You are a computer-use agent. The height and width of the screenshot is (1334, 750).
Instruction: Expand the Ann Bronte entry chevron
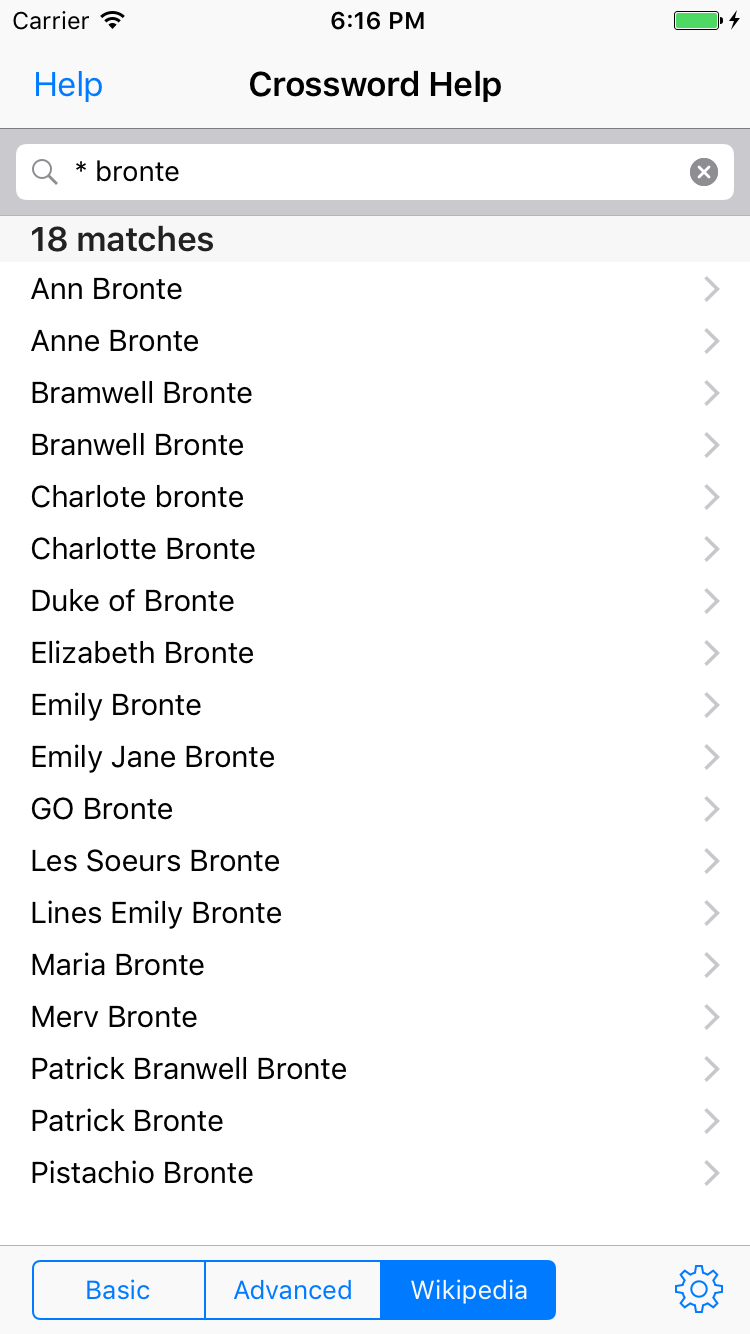pyautogui.click(x=711, y=289)
